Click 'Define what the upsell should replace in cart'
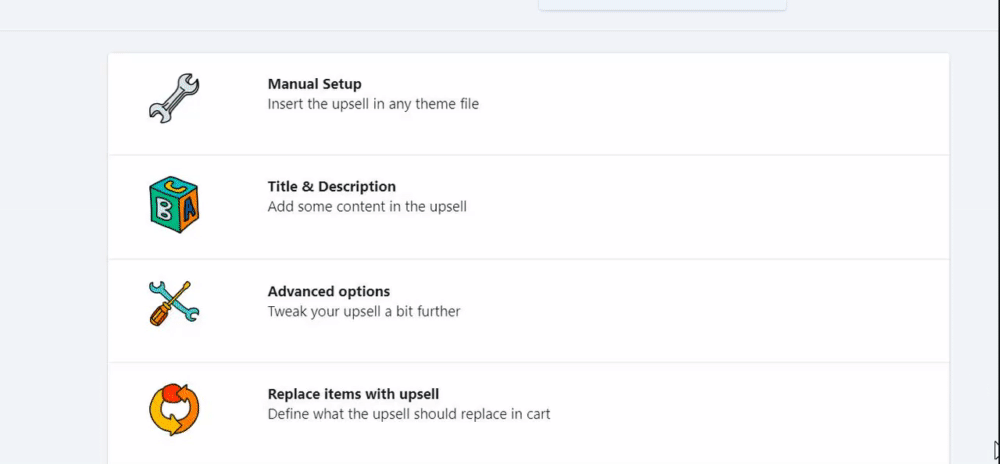 pyautogui.click(x=409, y=414)
